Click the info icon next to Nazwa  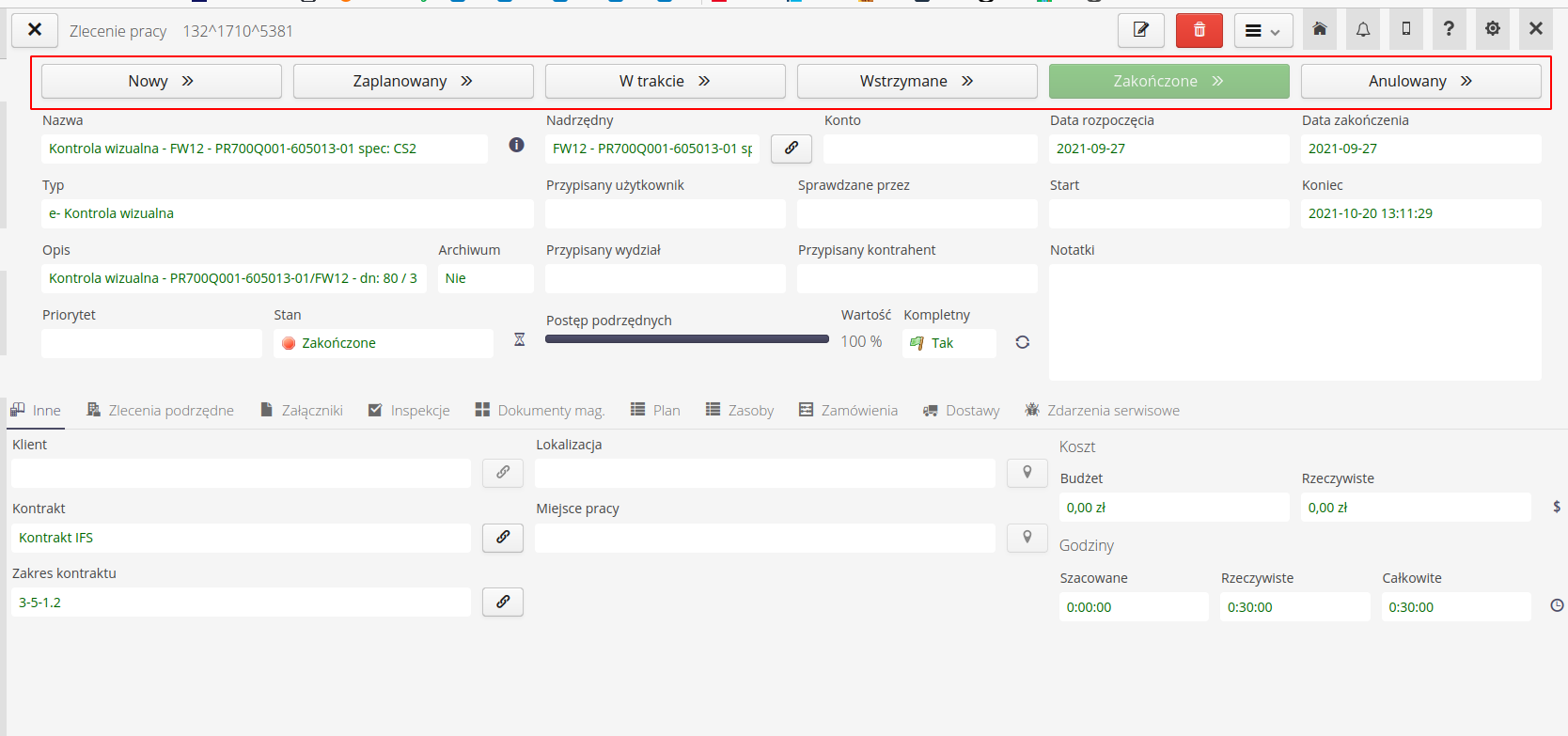(x=516, y=145)
